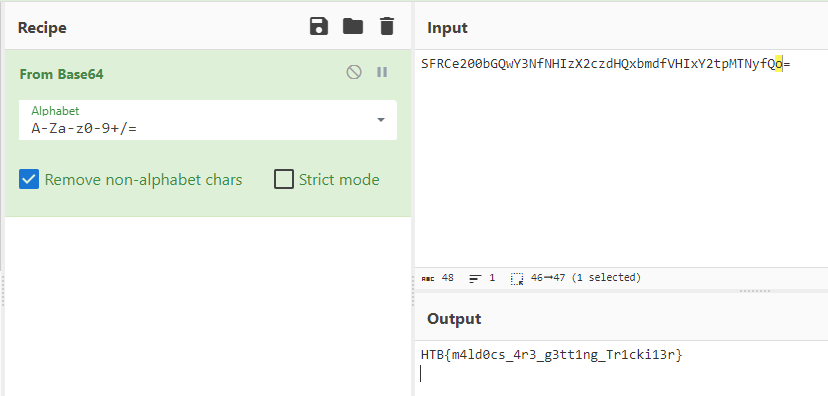828x396 pixels.
Task: Enable Strict mode checkbox
Action: click(284, 180)
